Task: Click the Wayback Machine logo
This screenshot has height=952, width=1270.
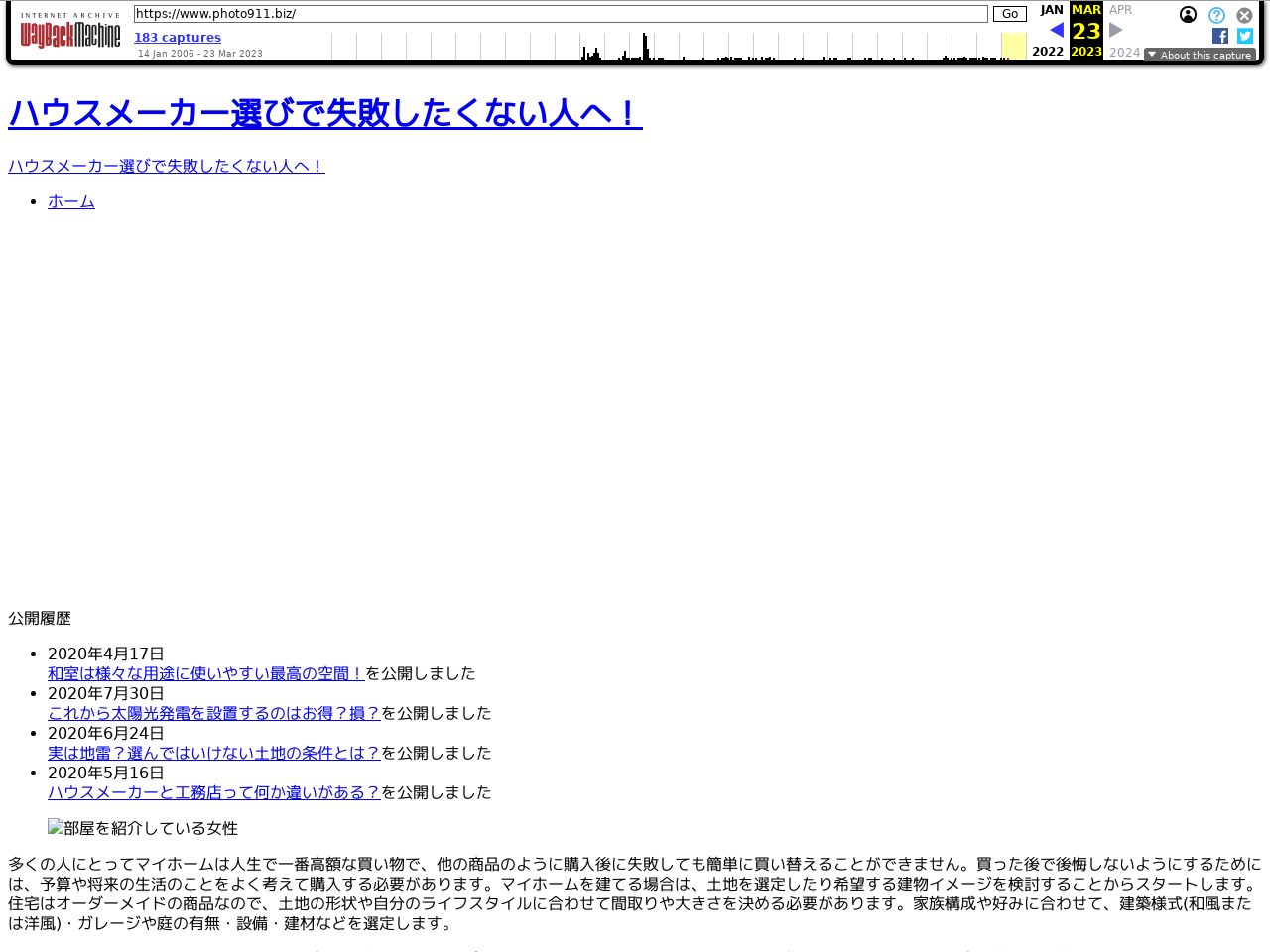Action: 70,35
